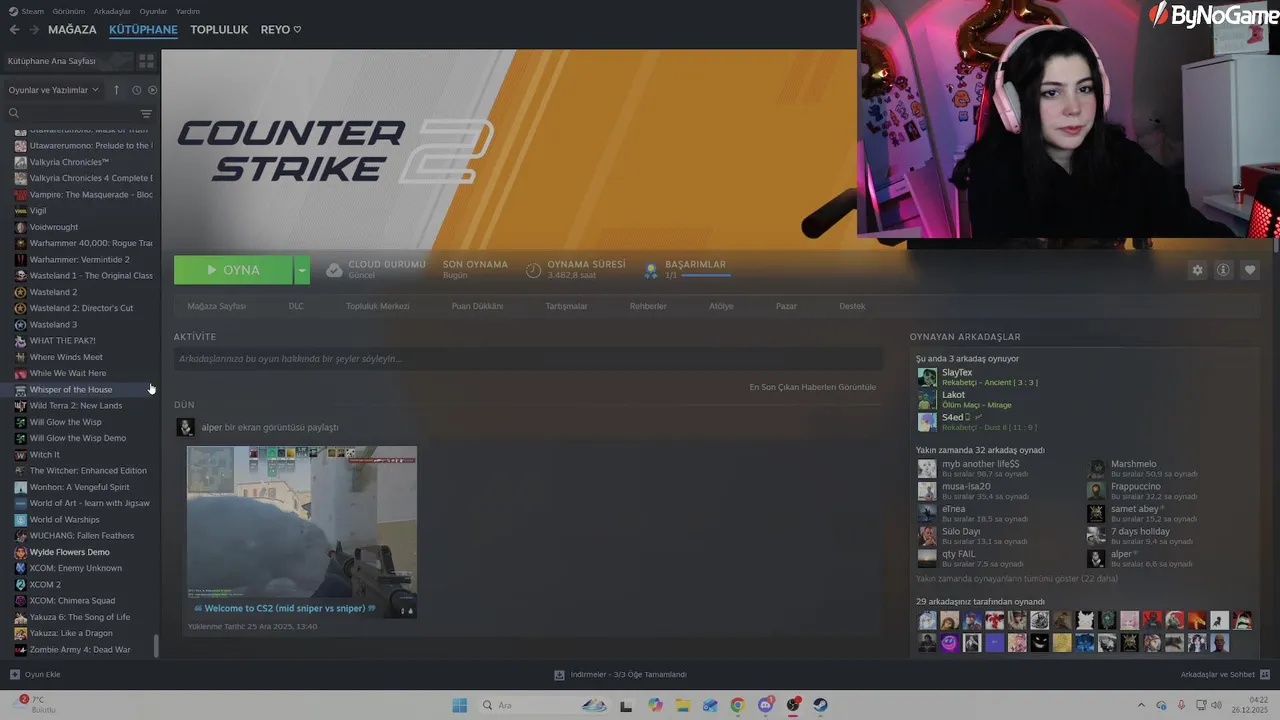Go to KÜTÜPHANE tab
This screenshot has height=720, width=1280.
click(x=143, y=30)
